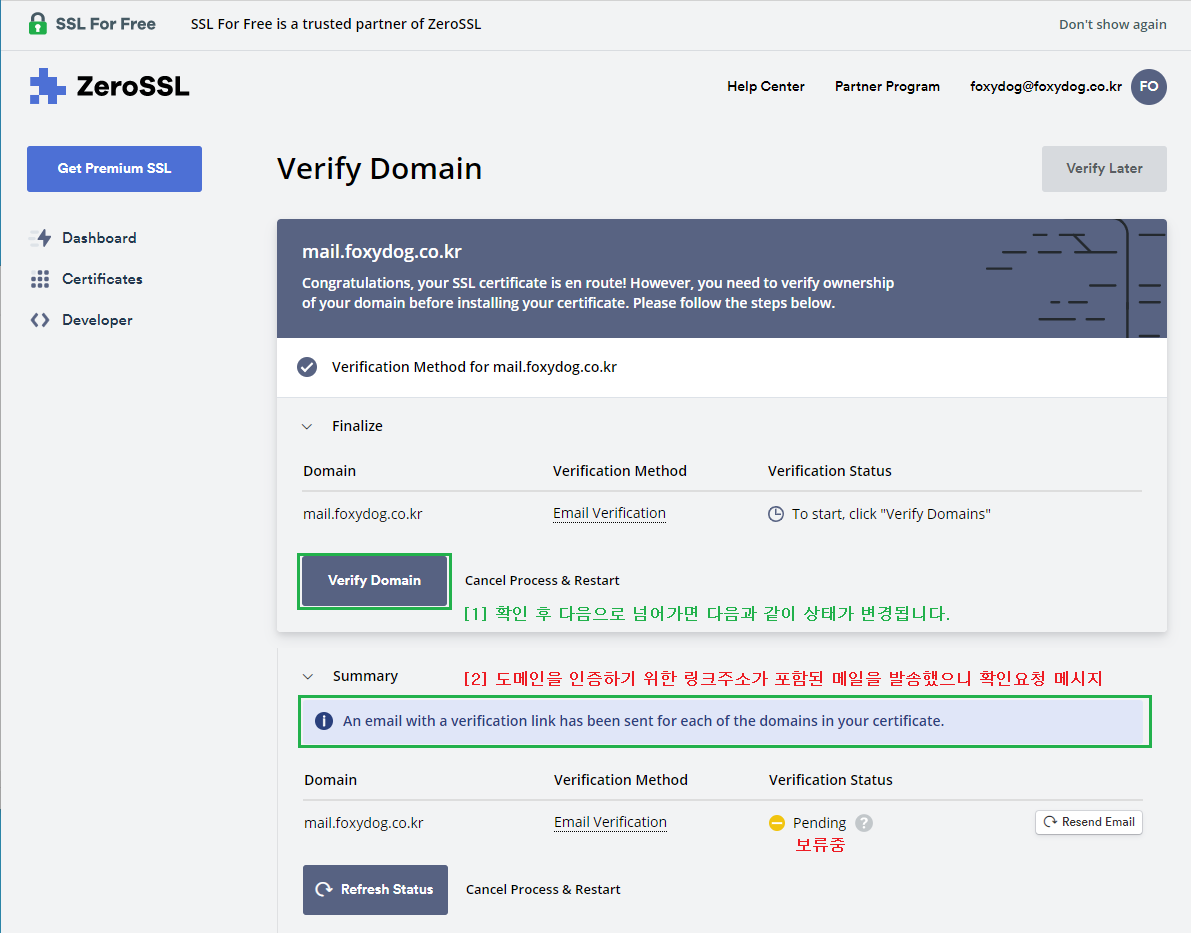
Task: Click the clock icon beside To start message
Action: [x=776, y=514]
